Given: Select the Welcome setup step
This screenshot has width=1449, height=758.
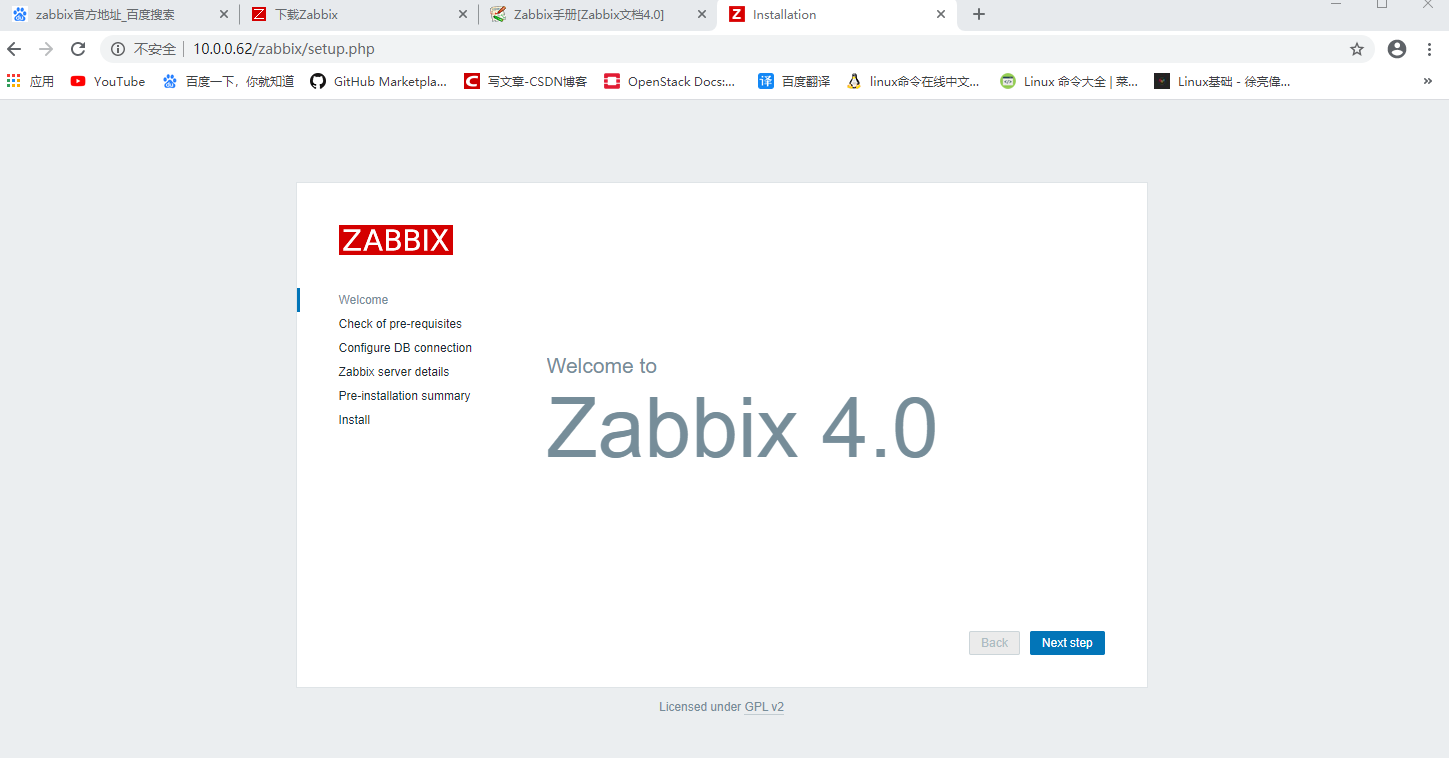Looking at the screenshot, I should point(364,300).
